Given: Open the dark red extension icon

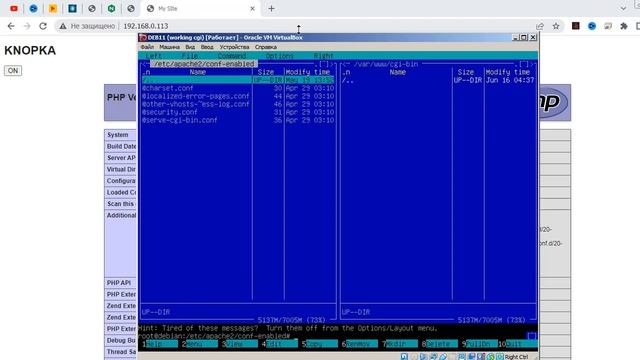Looking at the screenshot, I should click(576, 26).
